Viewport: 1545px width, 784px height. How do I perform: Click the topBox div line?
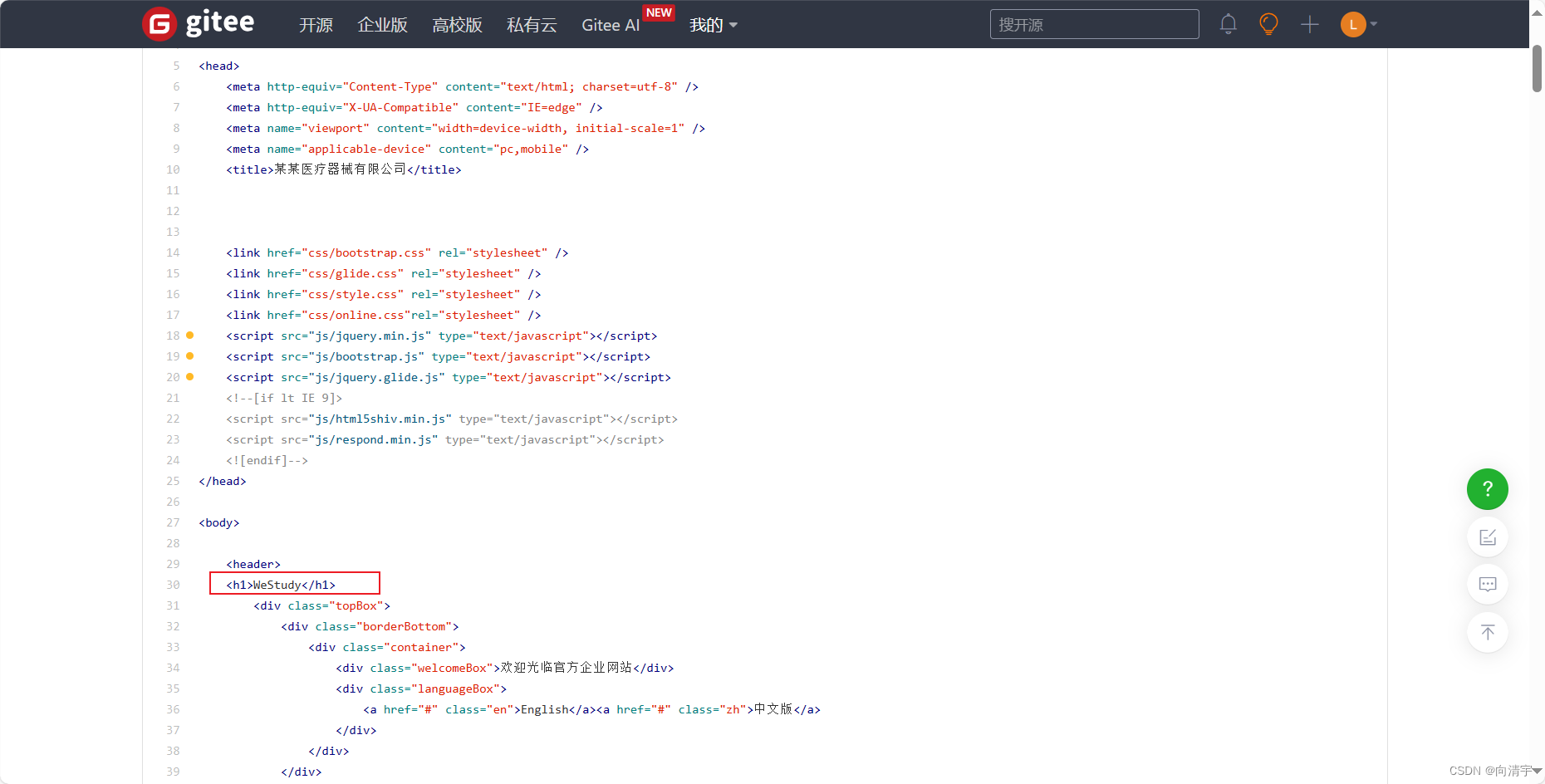(x=321, y=605)
